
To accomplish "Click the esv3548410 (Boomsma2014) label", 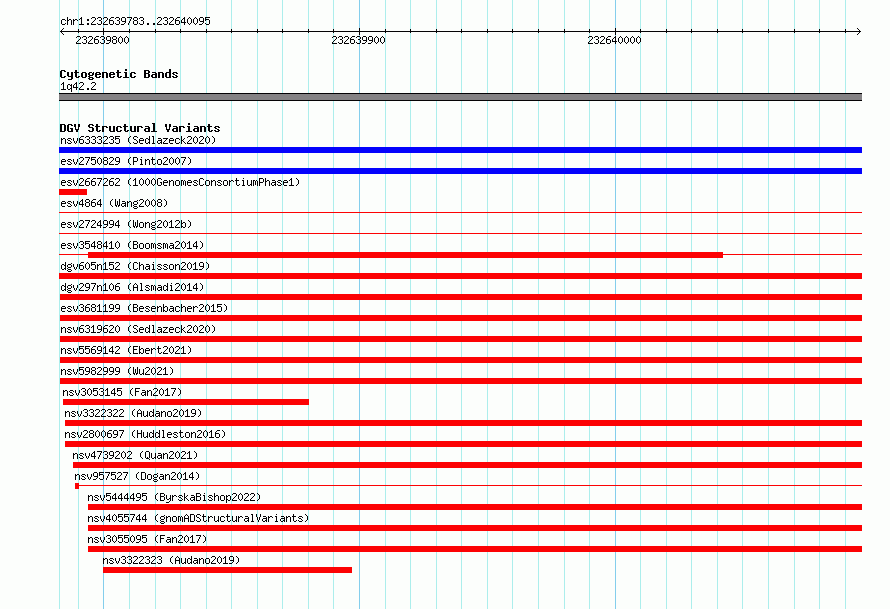I will click(132, 245).
